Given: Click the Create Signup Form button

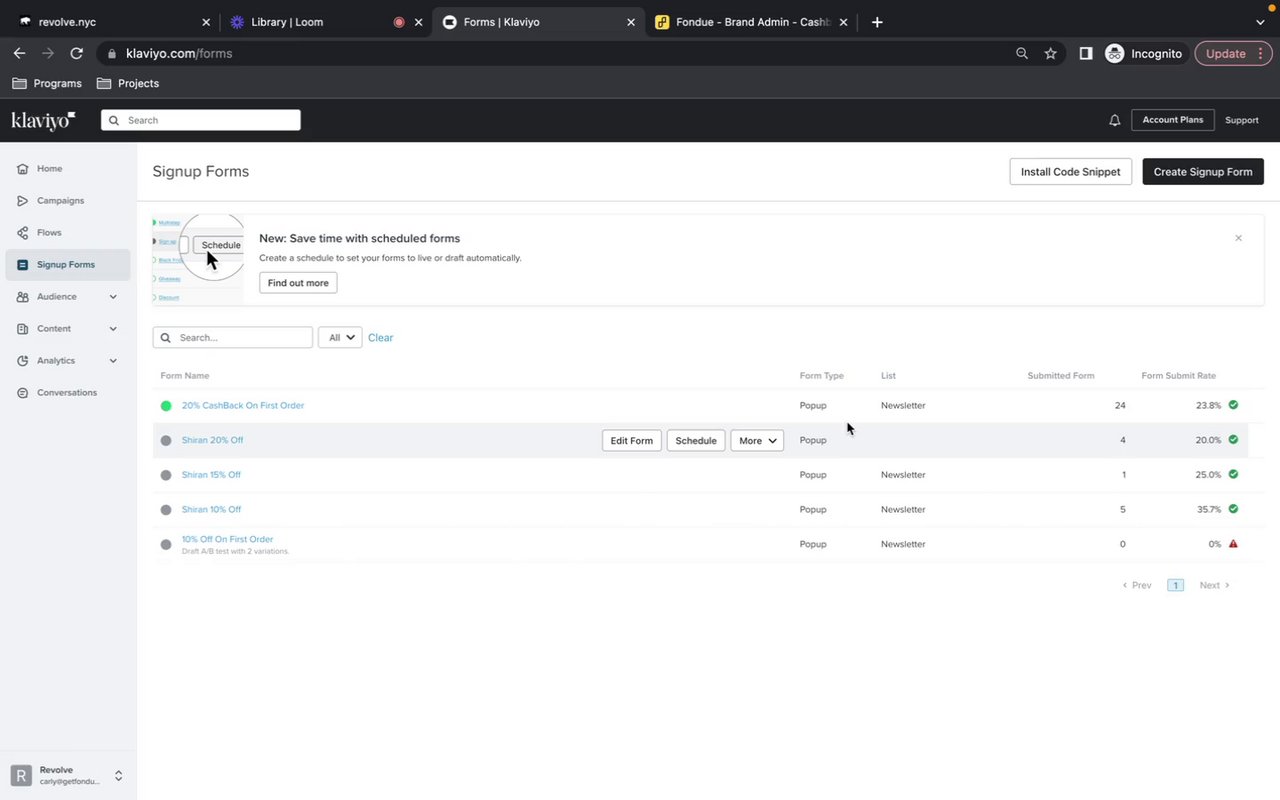Looking at the screenshot, I should point(1202,171).
